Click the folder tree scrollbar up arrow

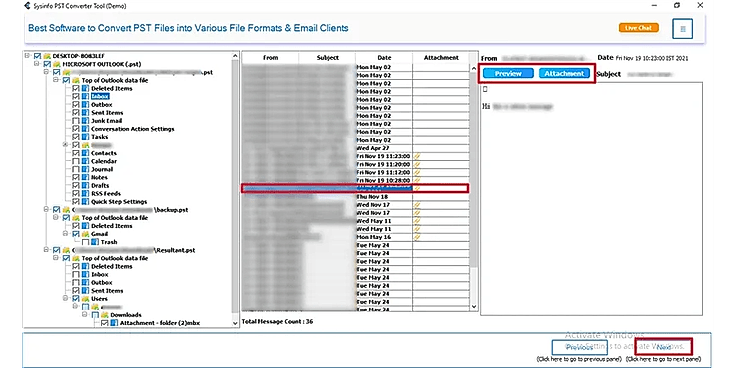pyautogui.click(x=235, y=56)
